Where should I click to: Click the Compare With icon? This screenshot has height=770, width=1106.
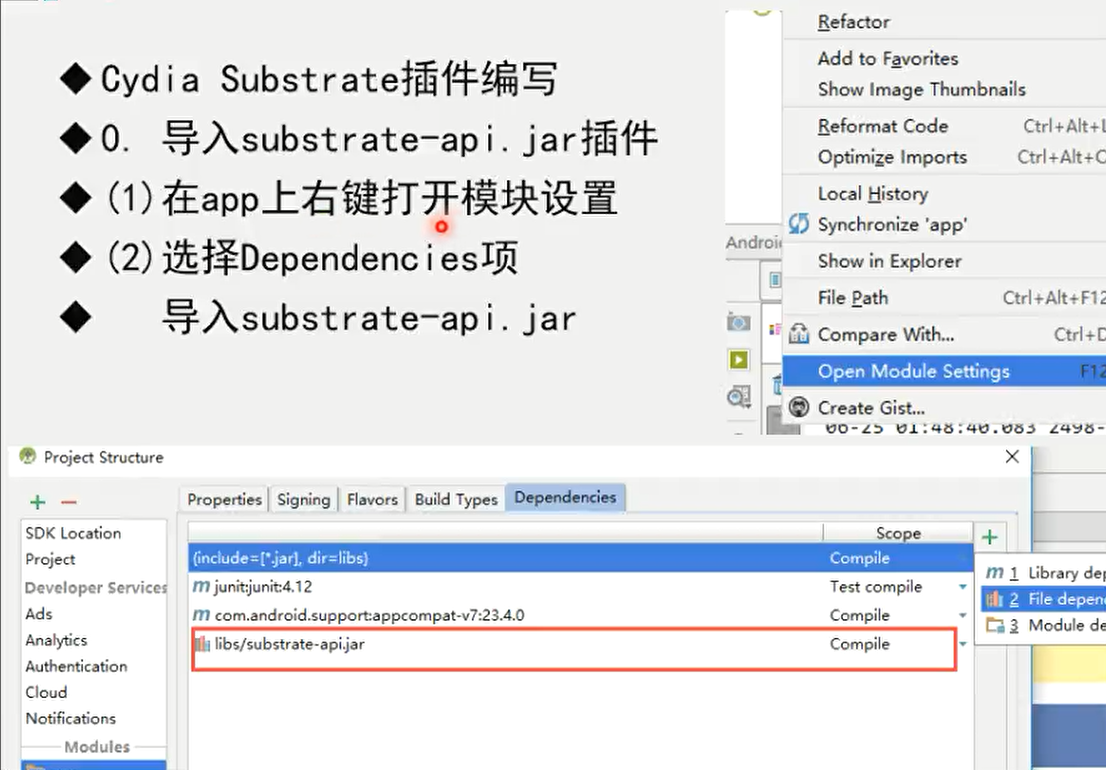point(798,334)
